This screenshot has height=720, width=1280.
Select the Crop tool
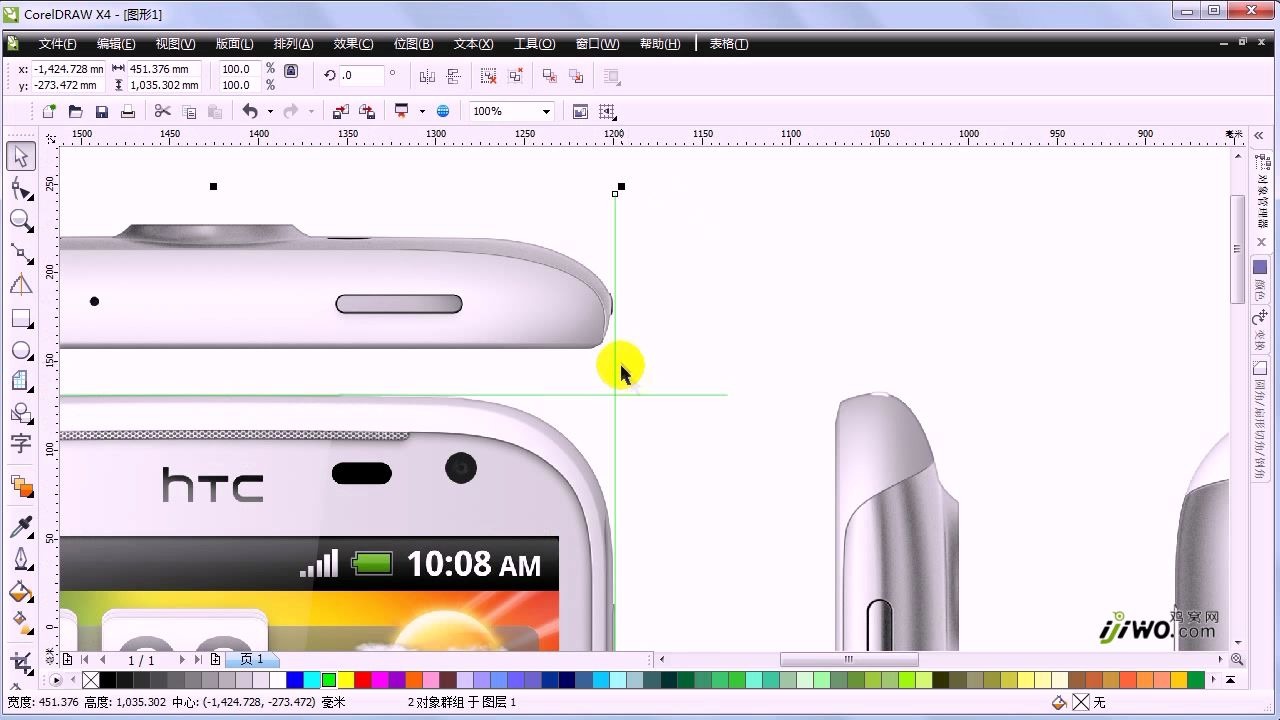point(21,661)
